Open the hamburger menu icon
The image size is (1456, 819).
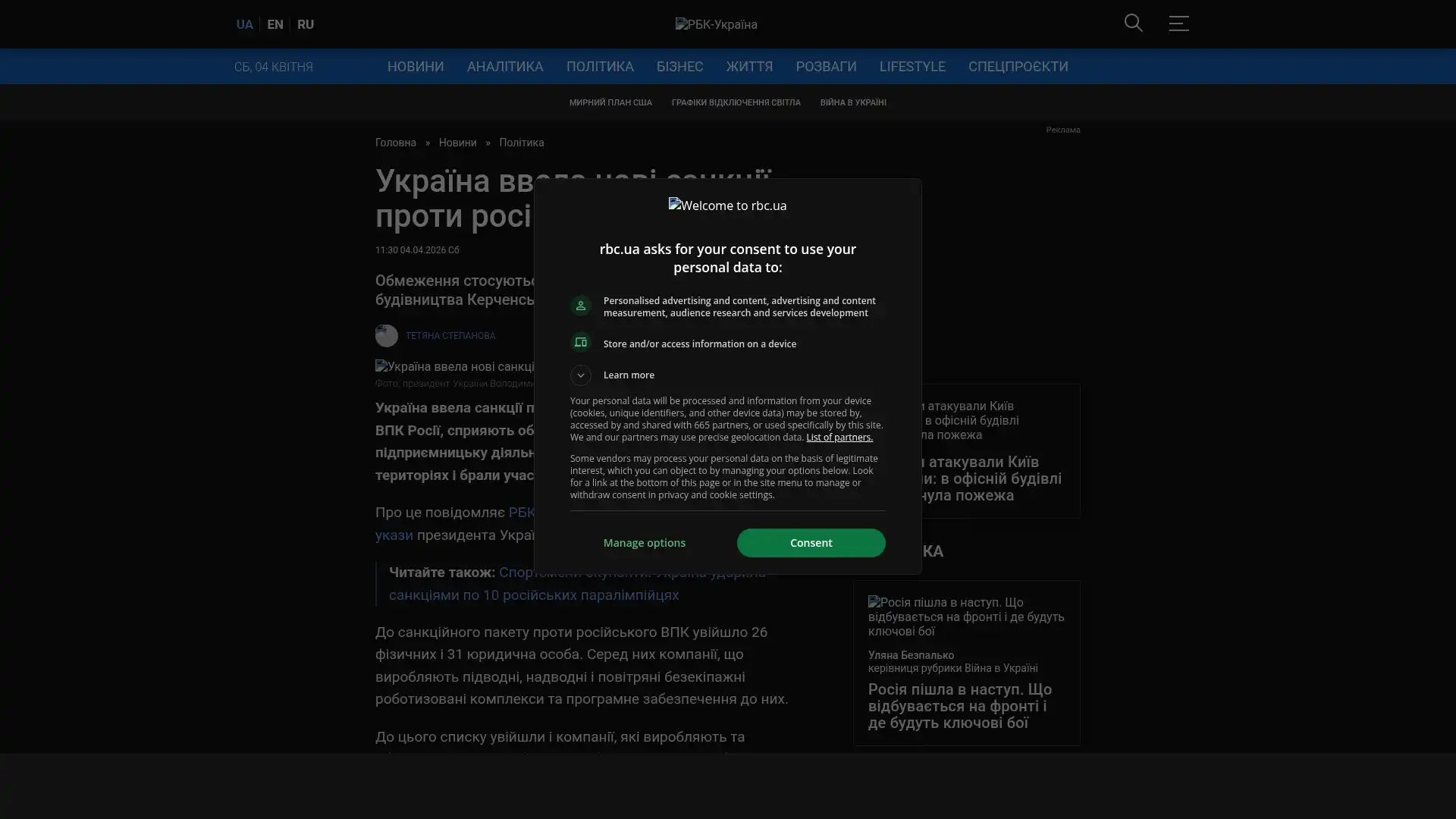pos(1178,24)
